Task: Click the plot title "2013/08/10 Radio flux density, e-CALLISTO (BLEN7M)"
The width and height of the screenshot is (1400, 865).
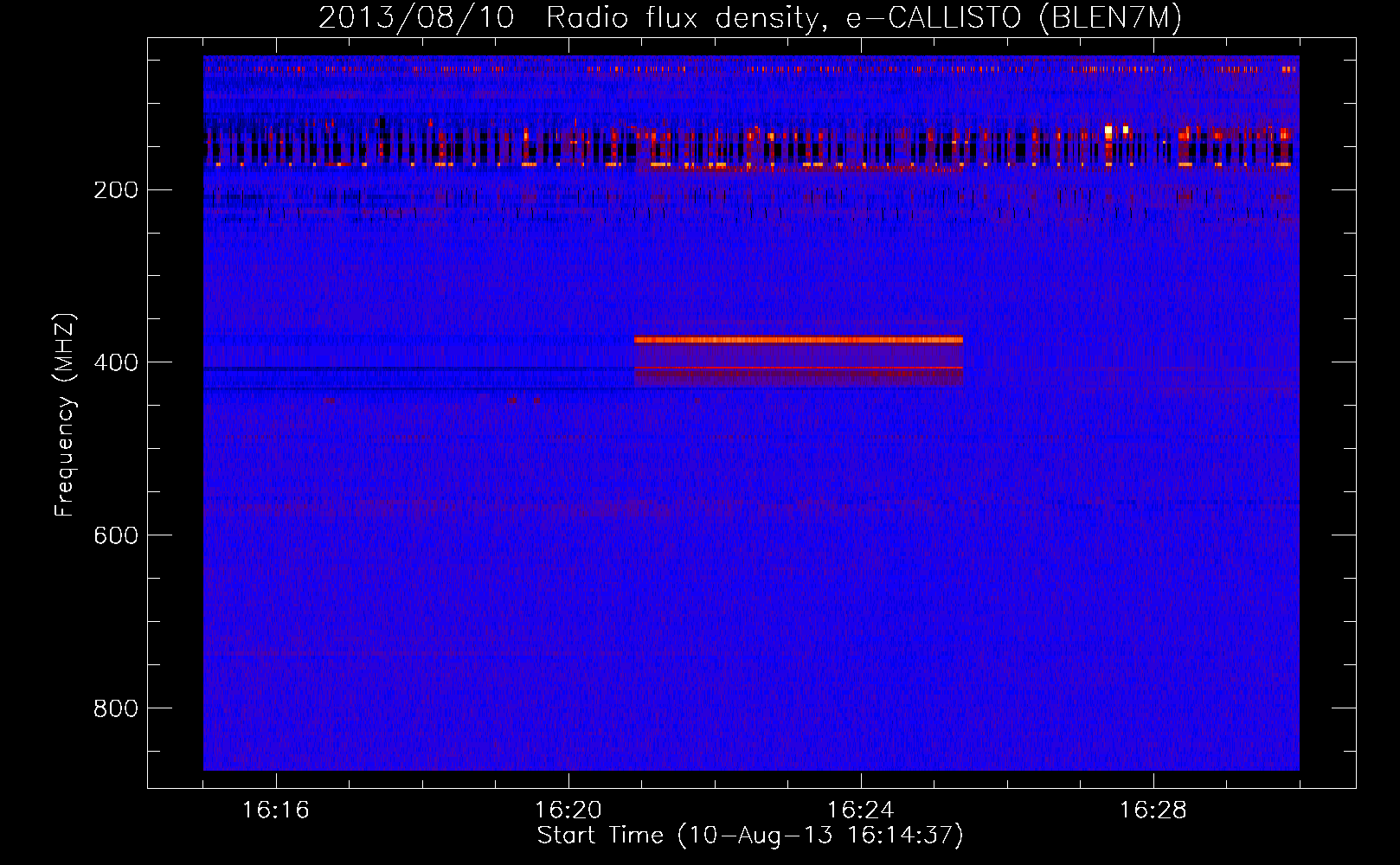Action: pyautogui.click(x=750, y=17)
